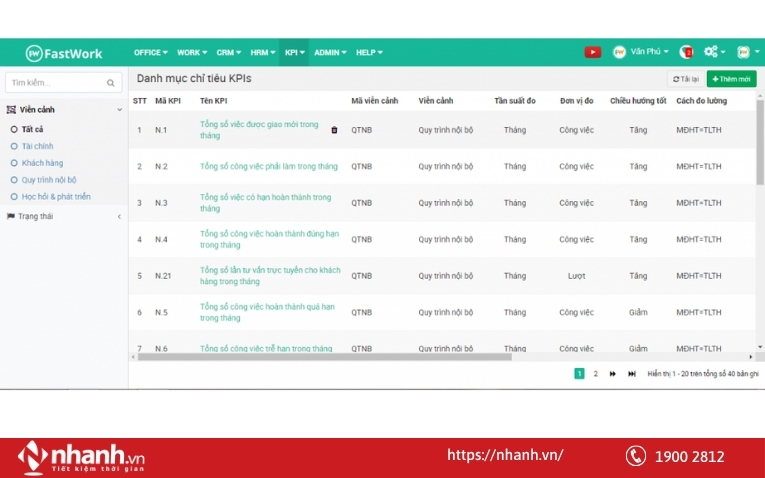Click the STT column header
This screenshot has width=765, height=478.
coord(140,101)
